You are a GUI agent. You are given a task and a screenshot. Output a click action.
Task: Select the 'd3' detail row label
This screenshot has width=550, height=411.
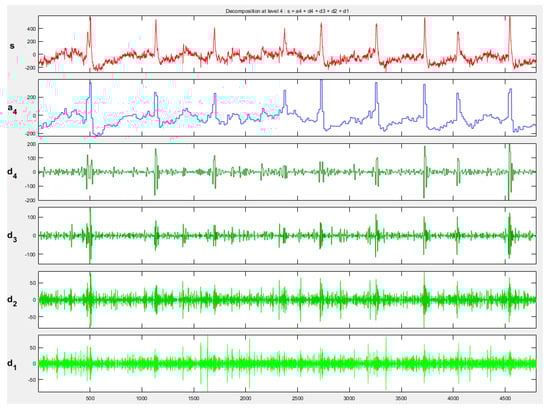(x=12, y=236)
